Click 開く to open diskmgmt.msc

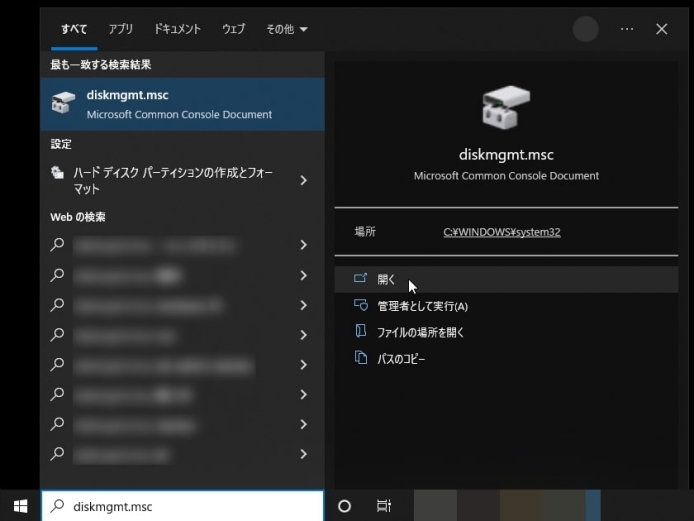pos(506,279)
